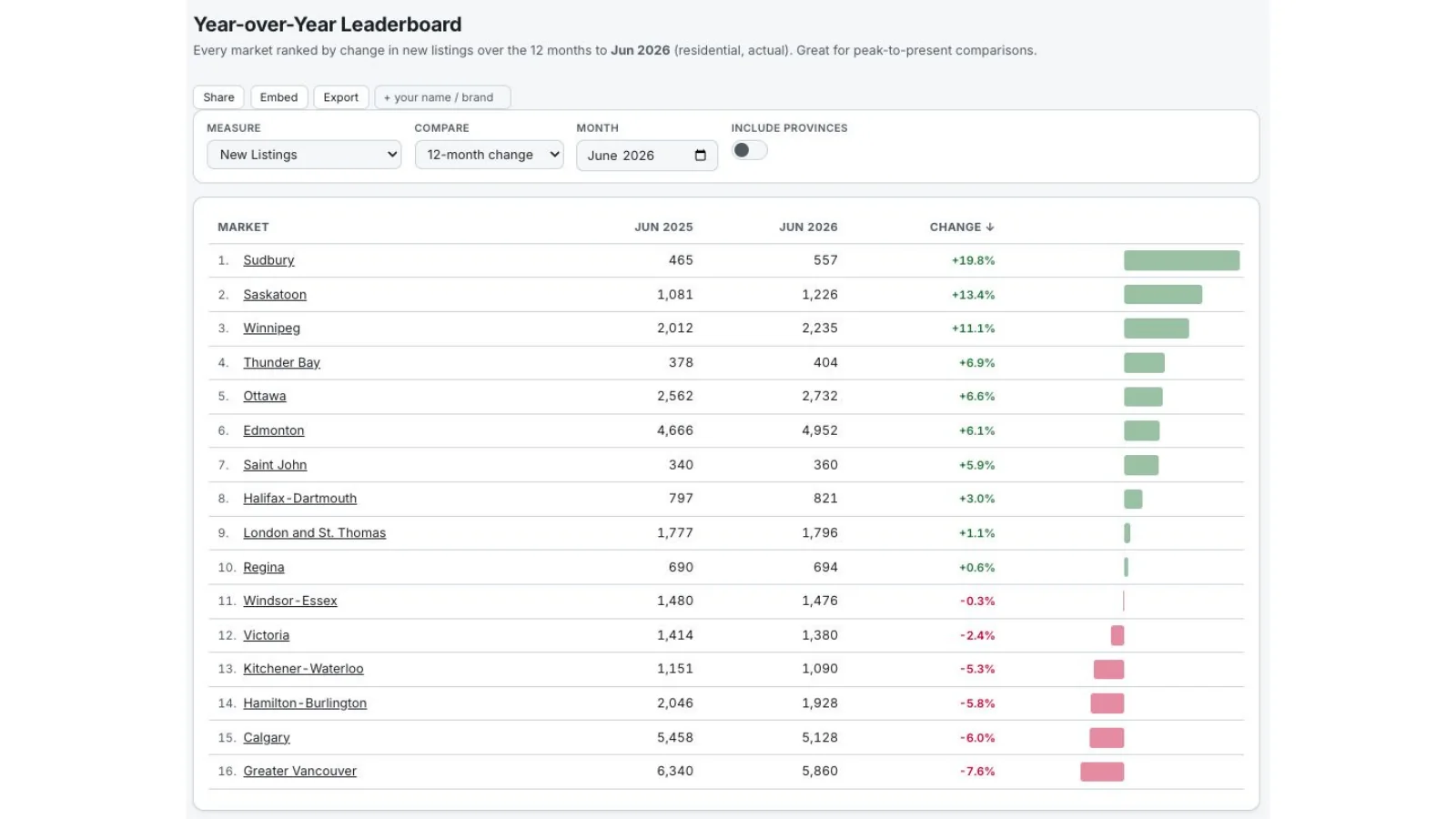1456x819 pixels.
Task: Click the +6.9% value for Thunder Bay
Action: click(976, 363)
